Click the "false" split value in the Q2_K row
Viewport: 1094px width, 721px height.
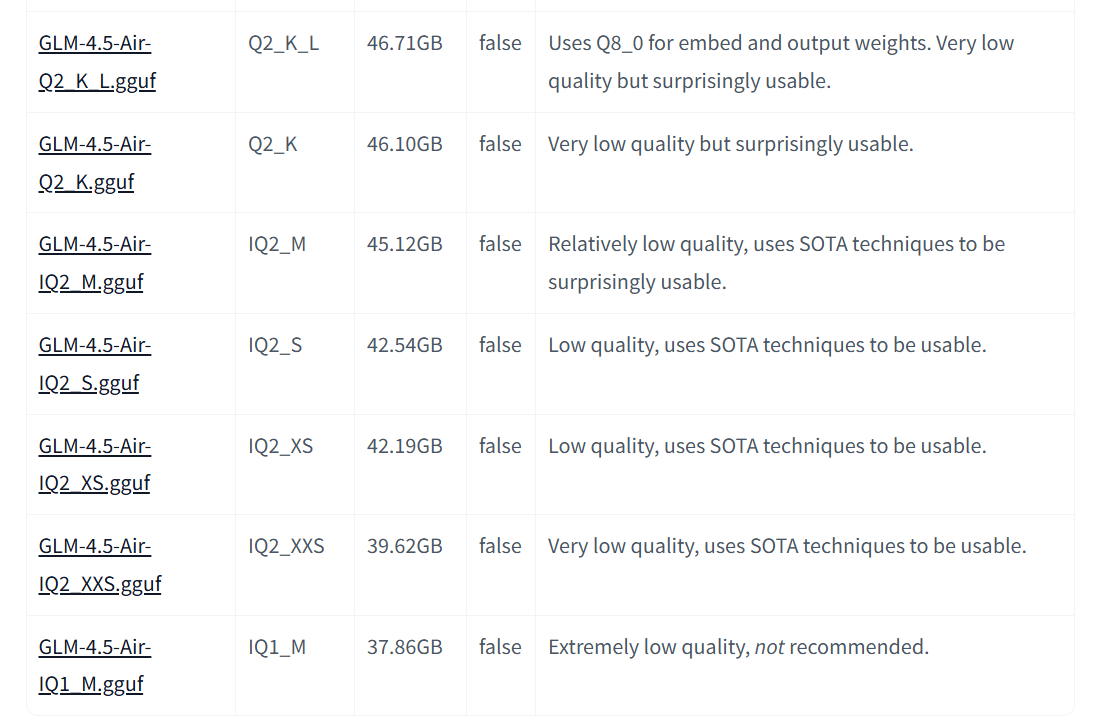click(x=500, y=144)
